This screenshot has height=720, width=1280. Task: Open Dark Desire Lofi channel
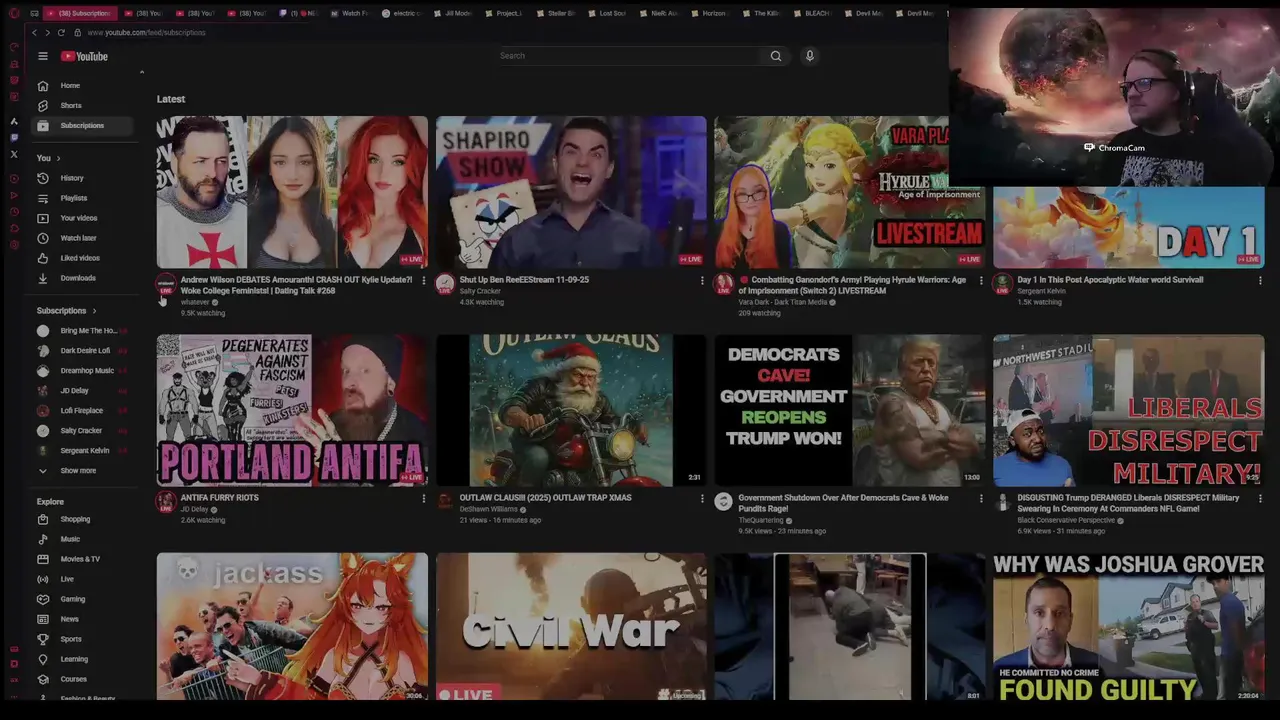pyautogui.click(x=84, y=350)
